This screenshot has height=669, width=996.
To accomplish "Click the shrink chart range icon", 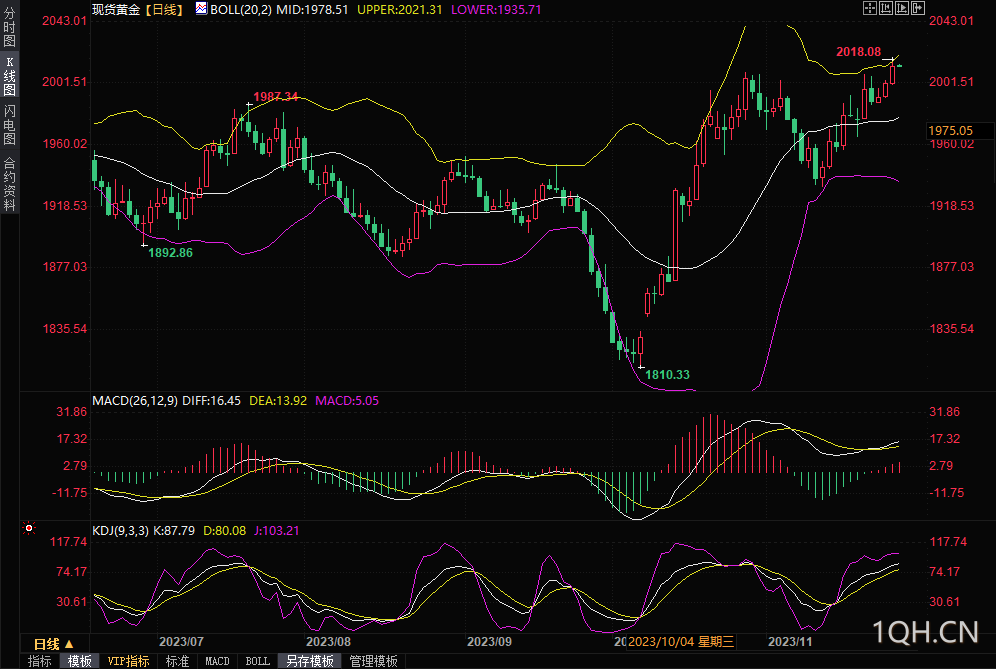I will tap(885, 8).
